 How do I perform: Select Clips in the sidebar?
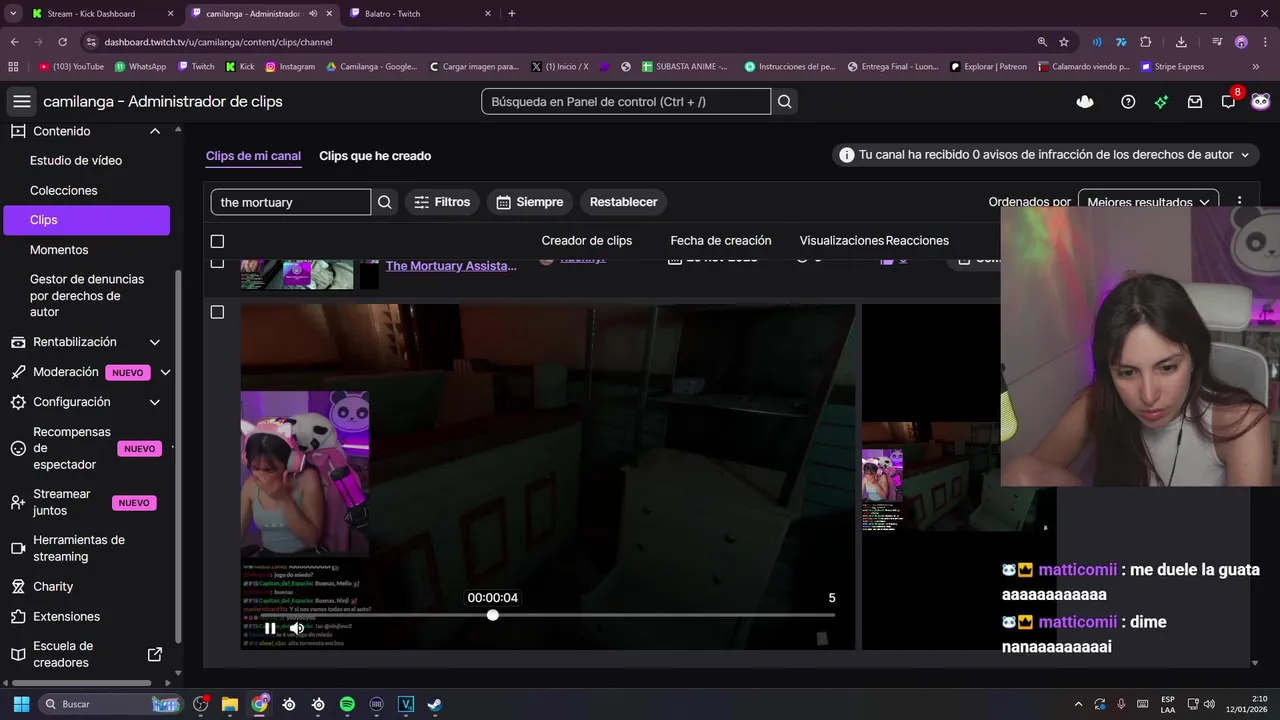(87, 220)
